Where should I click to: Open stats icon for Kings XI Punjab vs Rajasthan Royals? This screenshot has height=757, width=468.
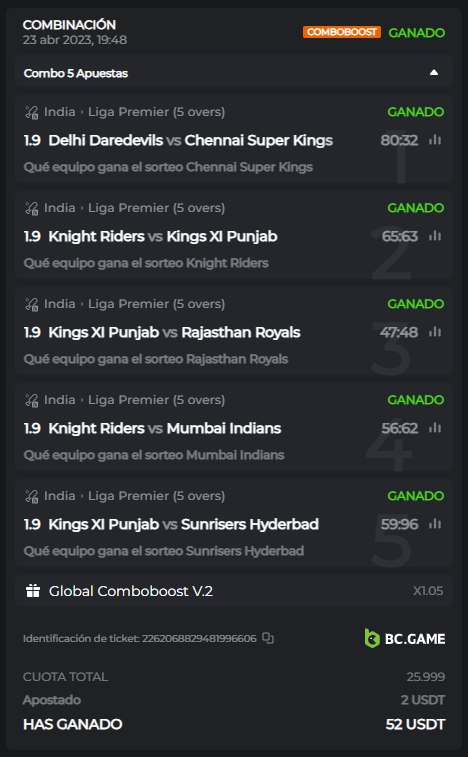point(435,332)
